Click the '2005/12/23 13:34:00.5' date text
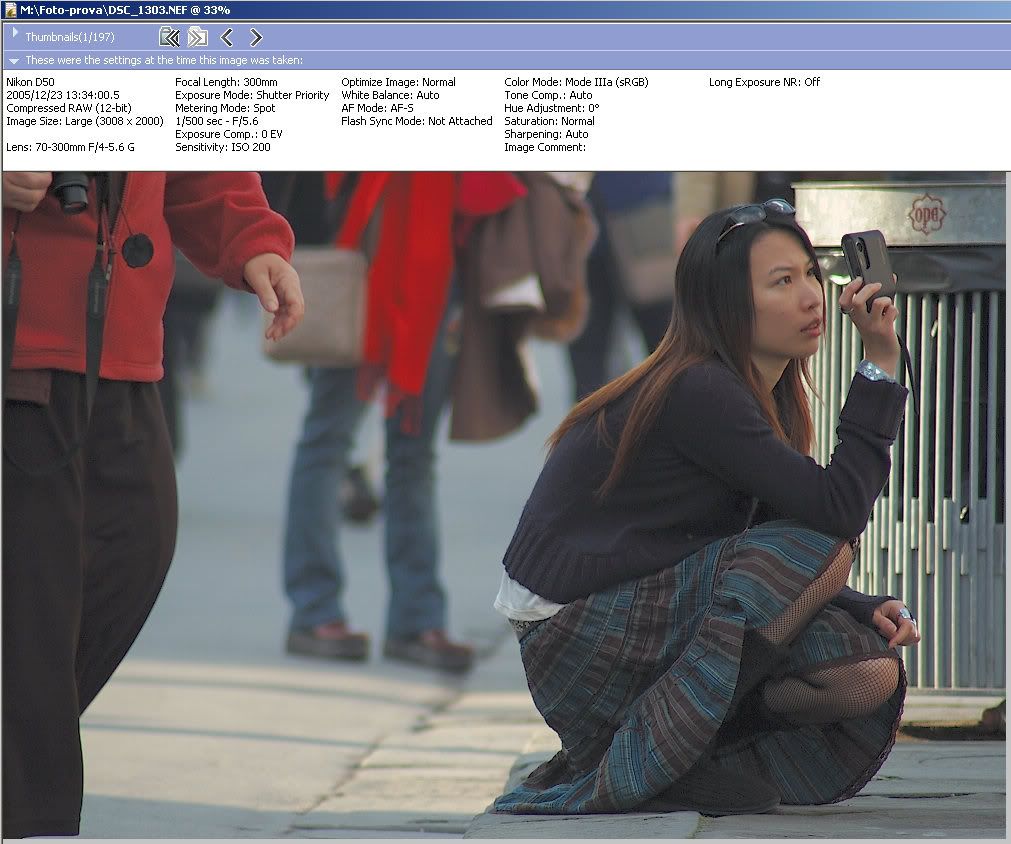The height and width of the screenshot is (844, 1011). point(63,95)
